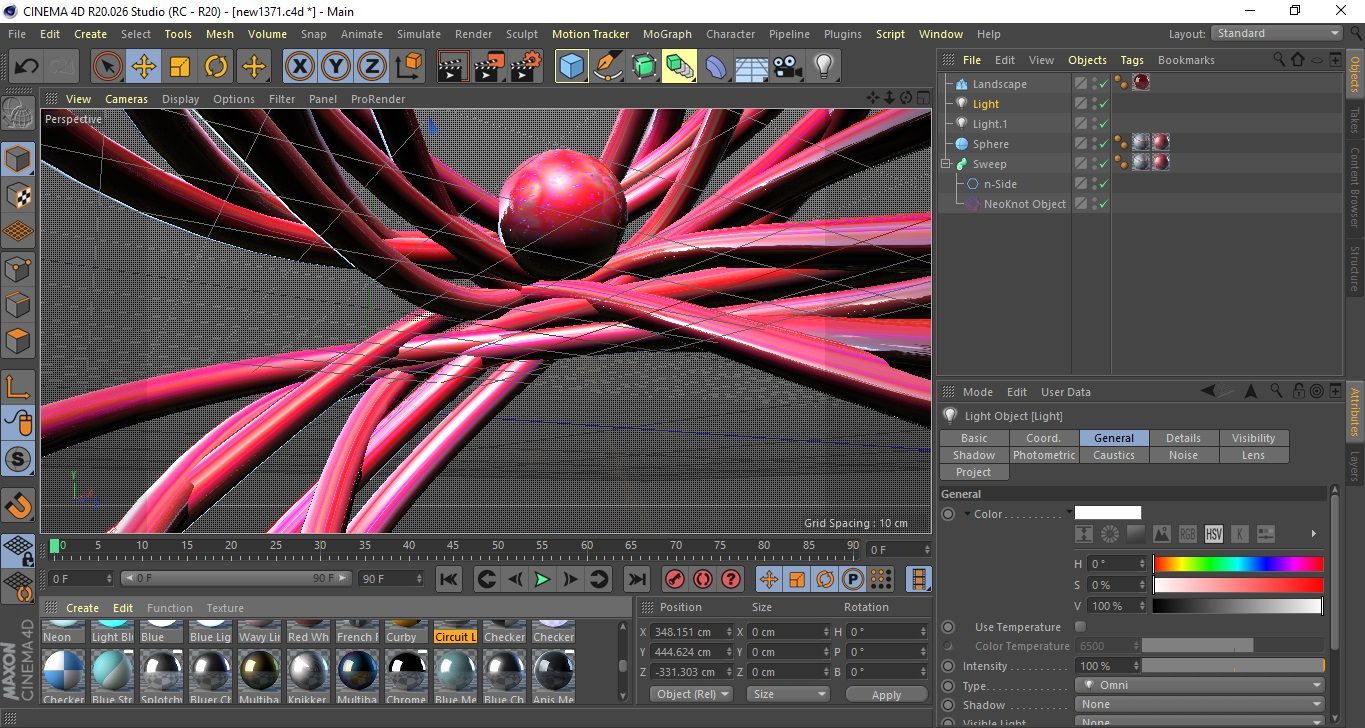The image size is (1365, 728).
Task: Toggle Sweep green checkmark enable
Action: click(x=1103, y=164)
